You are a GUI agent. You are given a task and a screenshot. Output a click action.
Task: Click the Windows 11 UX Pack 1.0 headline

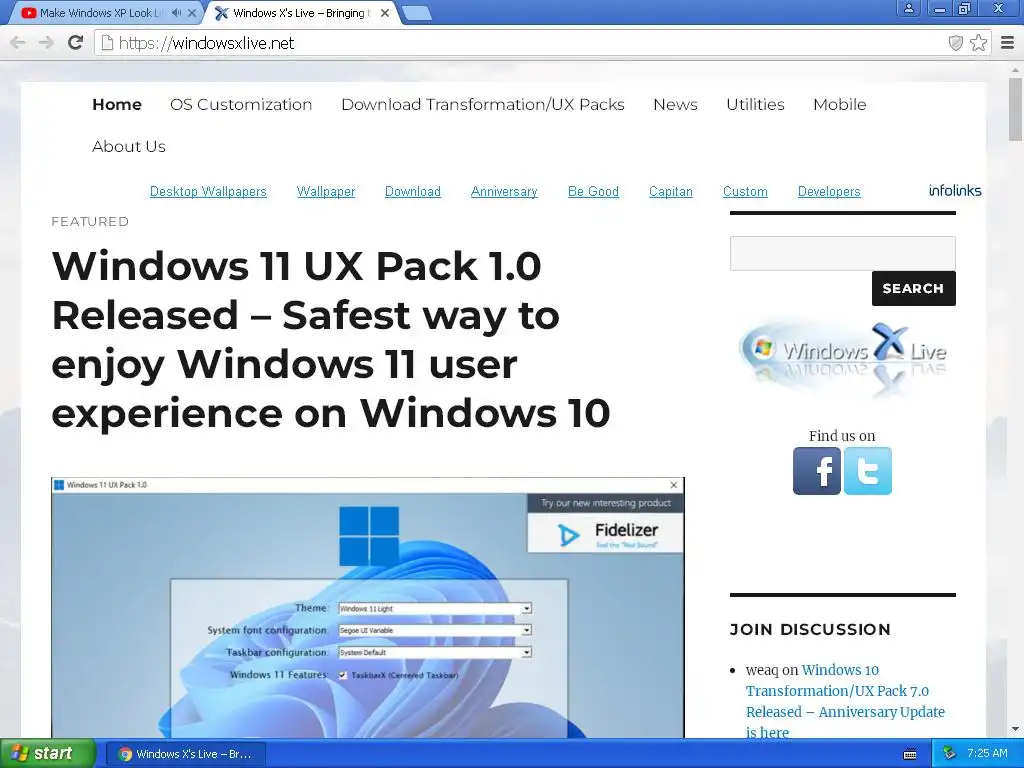point(330,340)
